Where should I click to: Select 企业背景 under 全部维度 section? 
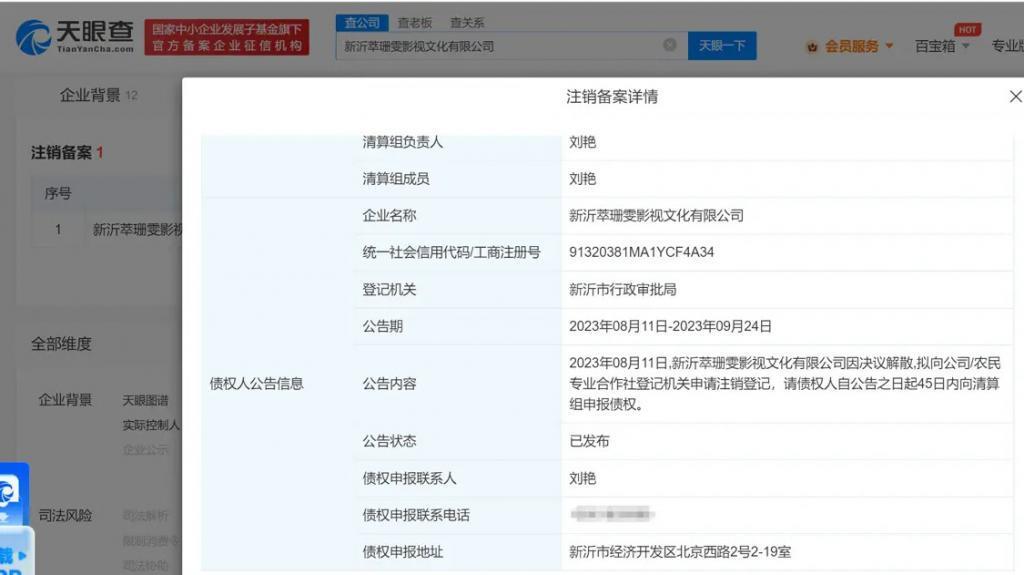point(65,400)
